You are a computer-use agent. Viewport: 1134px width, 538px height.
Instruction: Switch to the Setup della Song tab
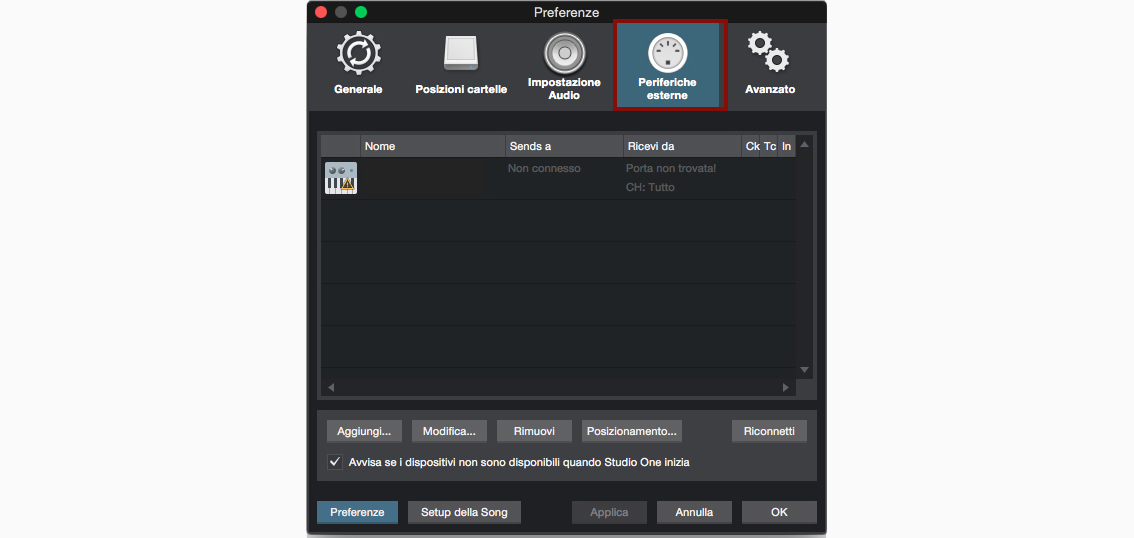pos(464,512)
